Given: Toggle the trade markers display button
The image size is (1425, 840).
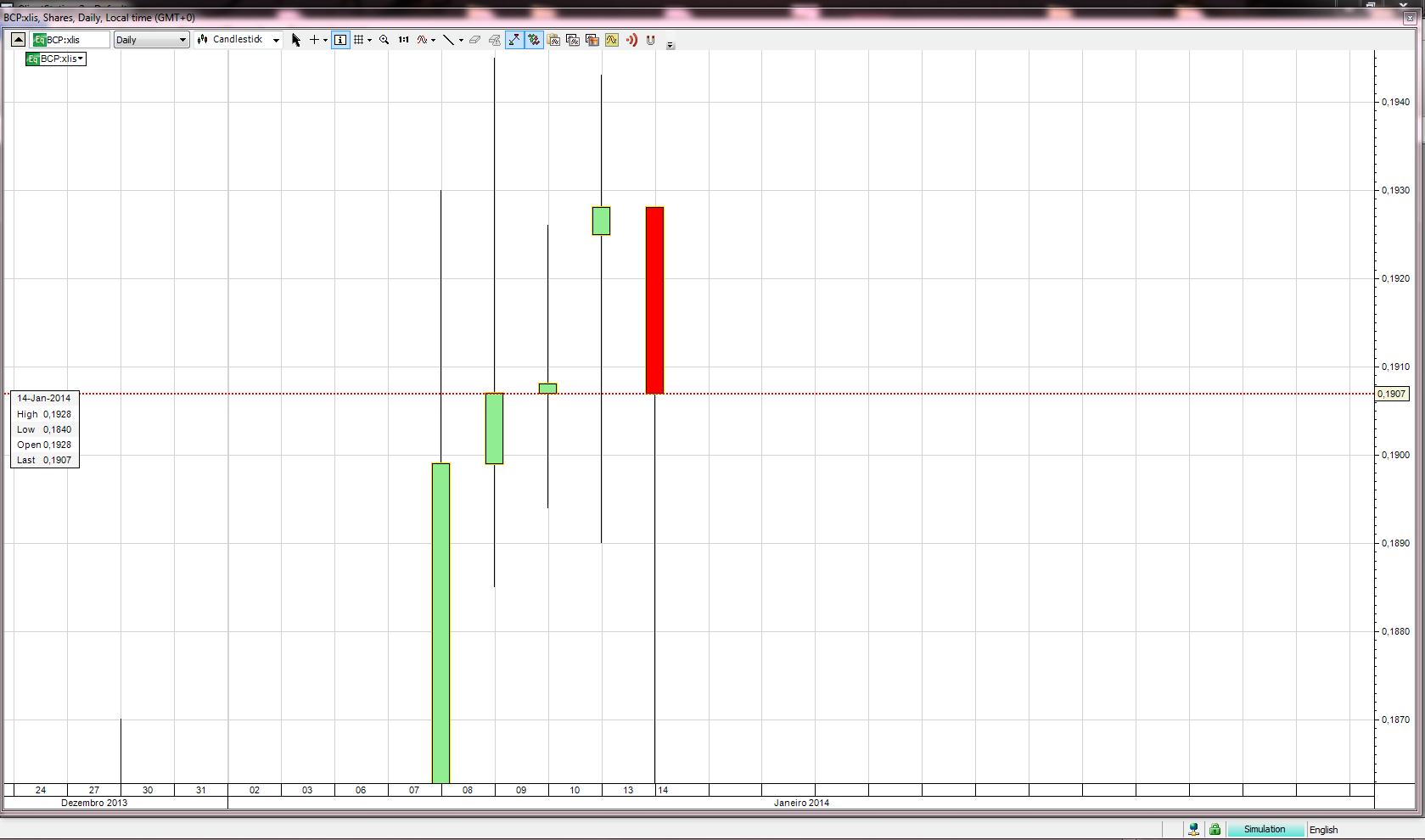Looking at the screenshot, I should (x=534, y=40).
